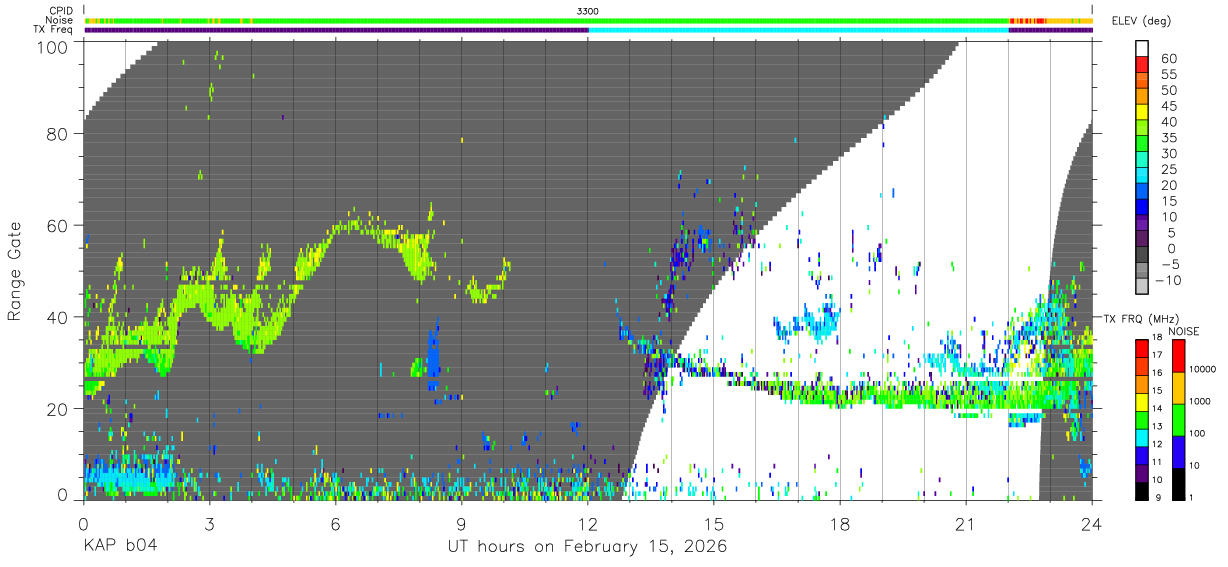
Task: Click the TX FRQ (MHz) legend title
Action: coord(1141,319)
